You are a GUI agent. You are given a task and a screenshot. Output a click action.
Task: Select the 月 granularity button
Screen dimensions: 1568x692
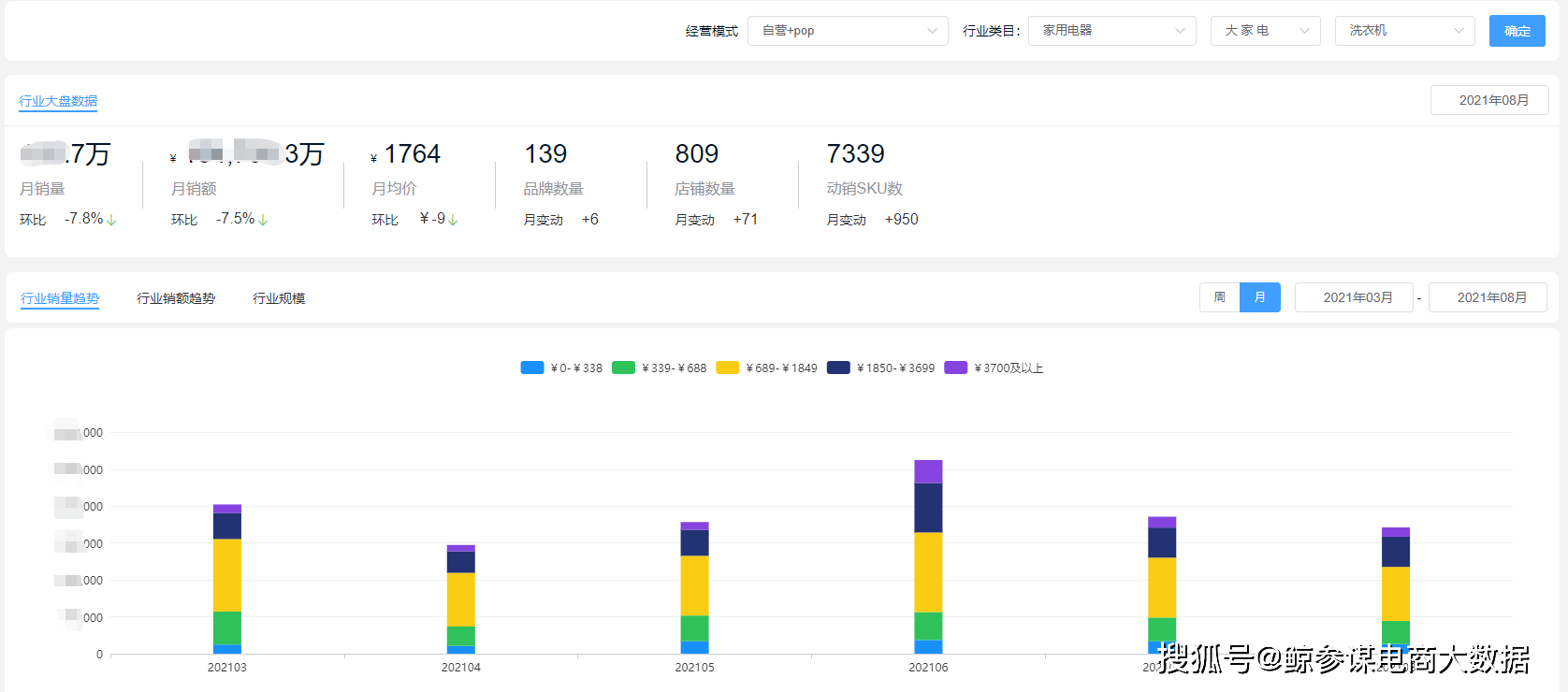point(1260,297)
